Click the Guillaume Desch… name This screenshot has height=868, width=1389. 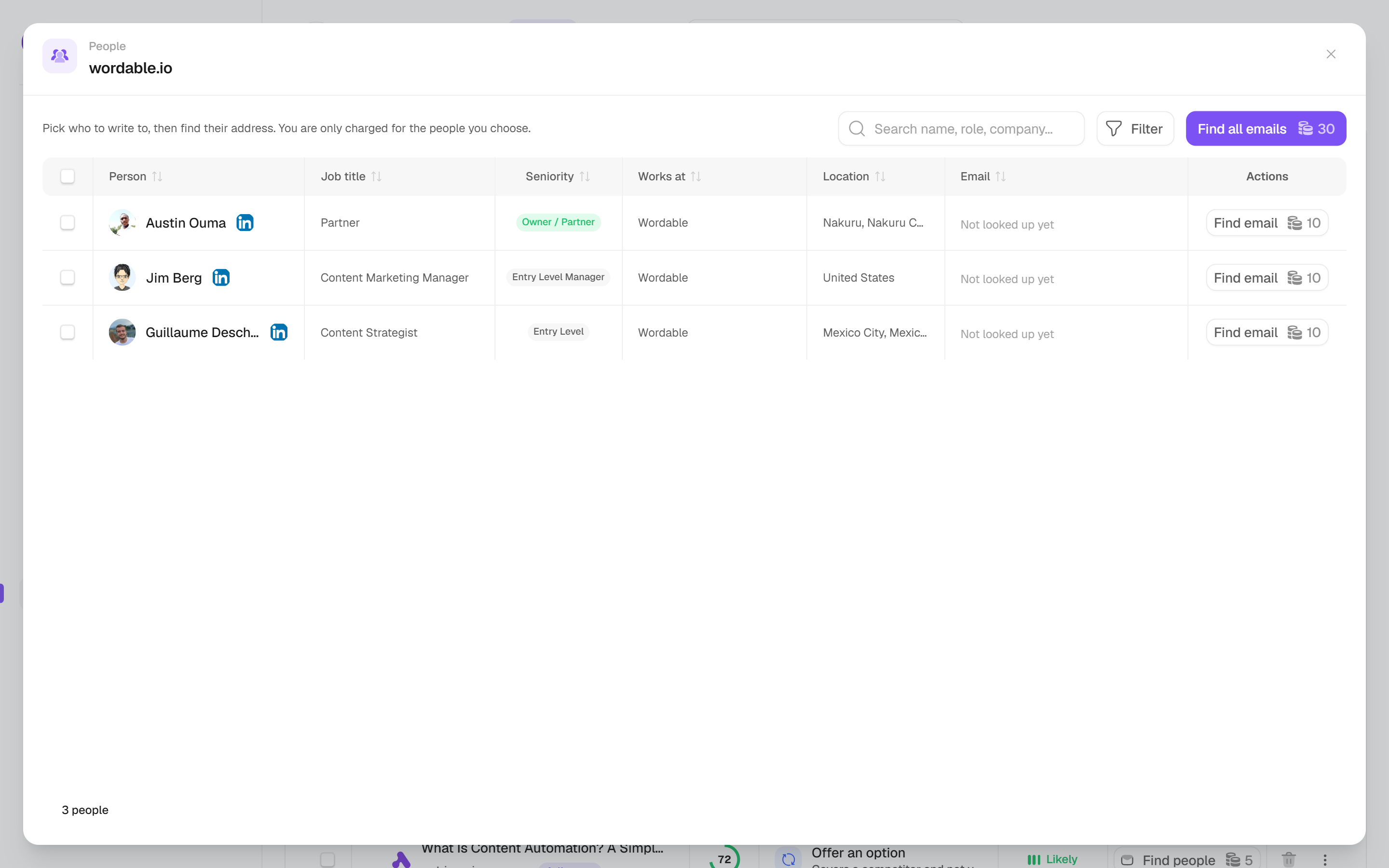[202, 332]
